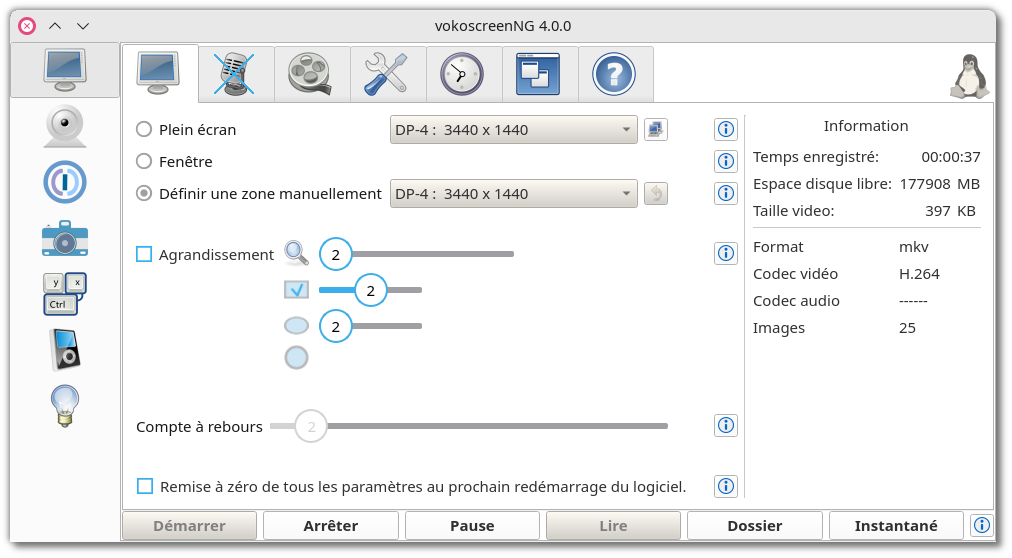The width and height of the screenshot is (1012, 558).
Task: Click the Compte à rebours slider handle
Action: point(311,427)
